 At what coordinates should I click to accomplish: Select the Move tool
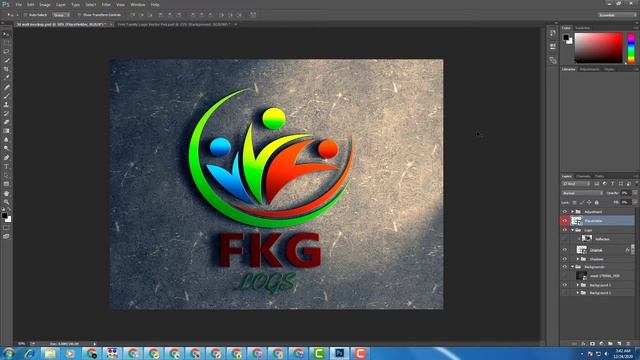[6, 34]
